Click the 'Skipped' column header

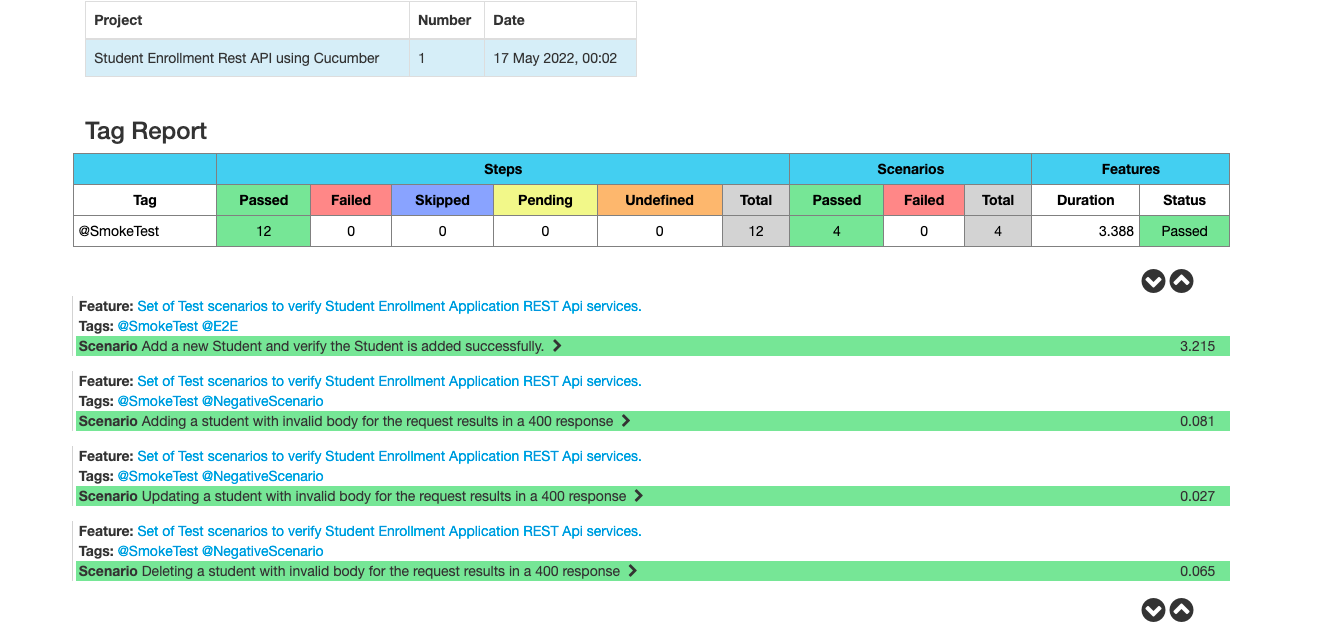pos(442,200)
